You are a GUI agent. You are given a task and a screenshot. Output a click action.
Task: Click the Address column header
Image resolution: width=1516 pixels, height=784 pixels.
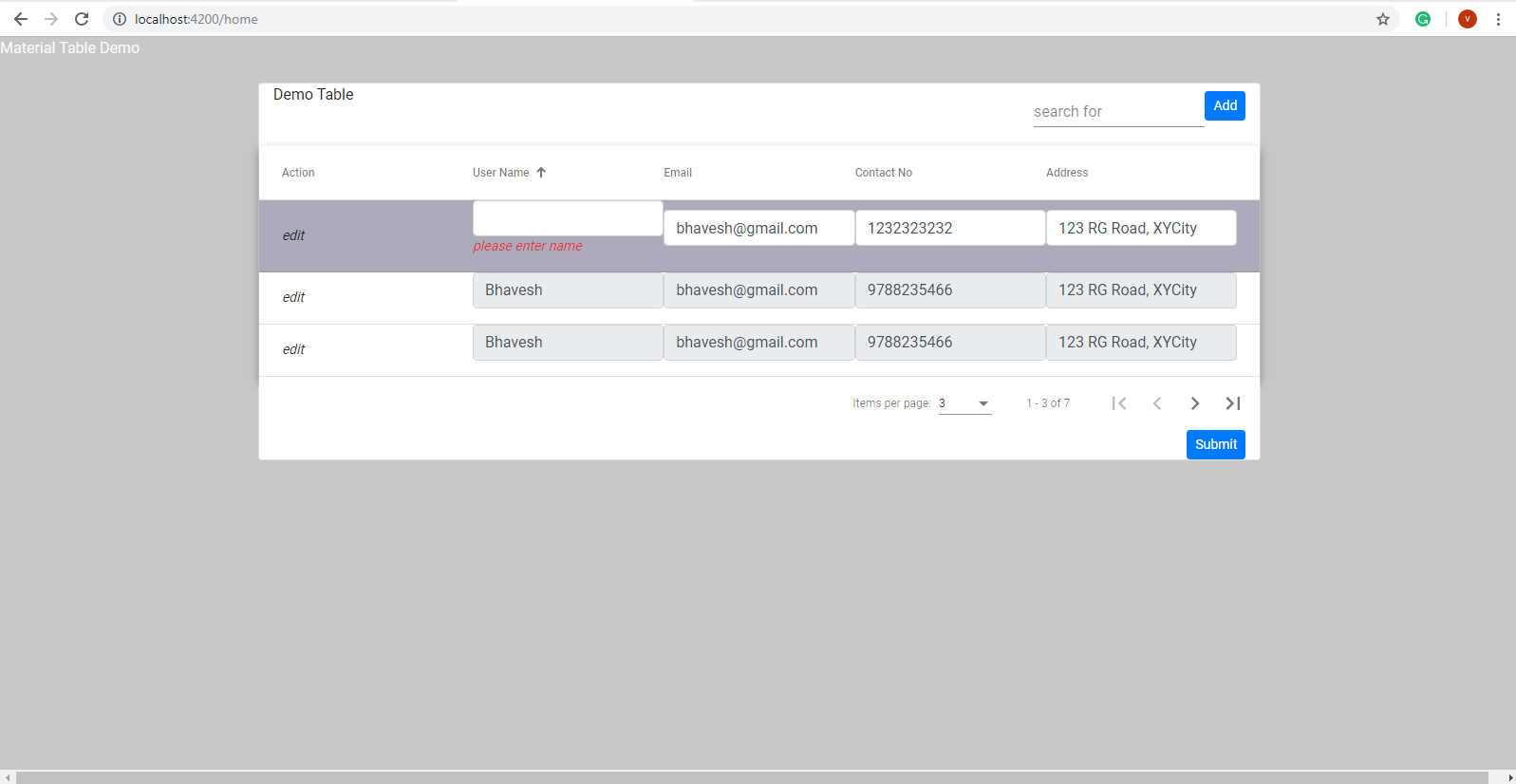pyautogui.click(x=1067, y=173)
